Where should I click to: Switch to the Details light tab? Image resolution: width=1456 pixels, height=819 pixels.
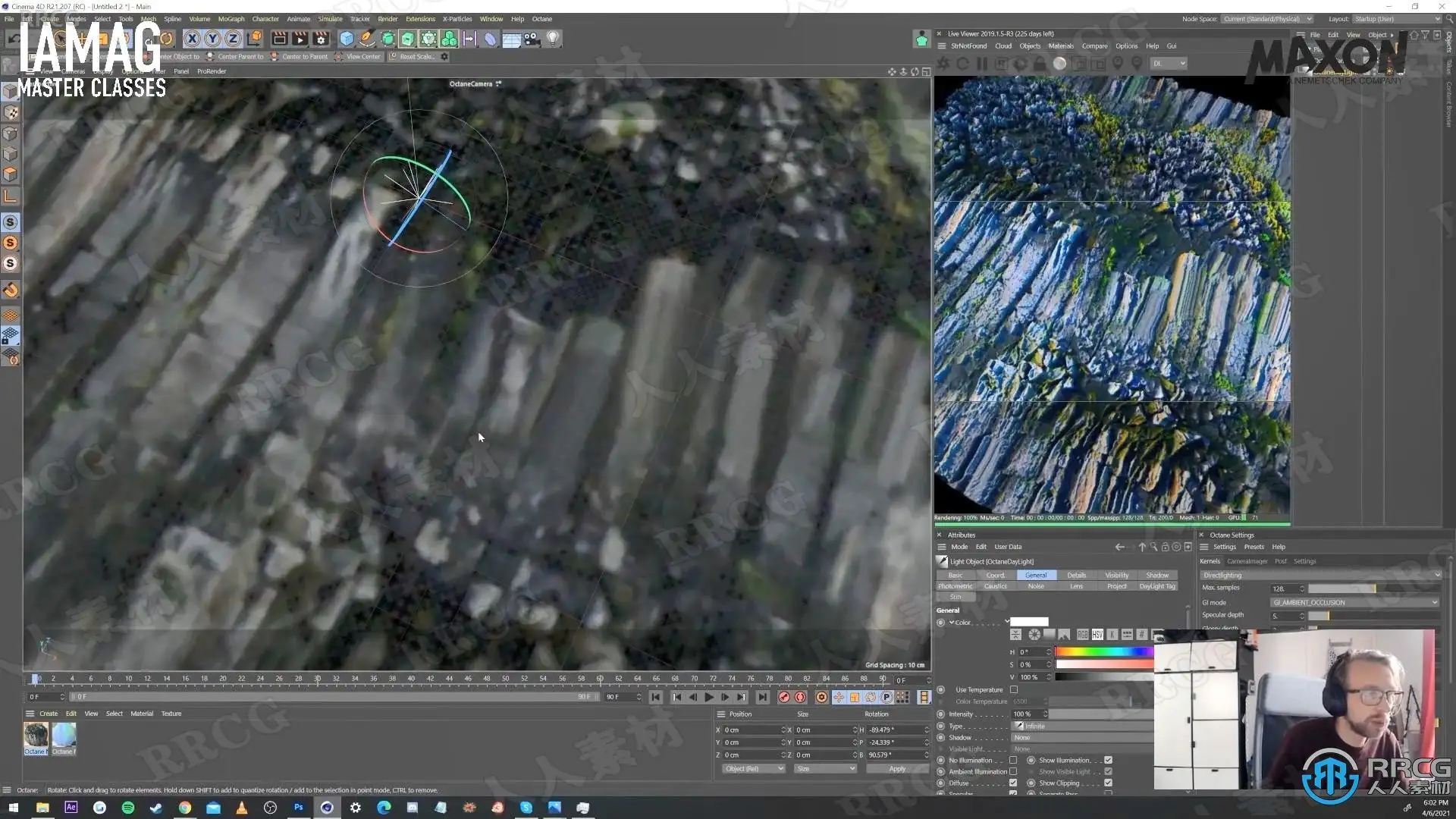(1076, 575)
